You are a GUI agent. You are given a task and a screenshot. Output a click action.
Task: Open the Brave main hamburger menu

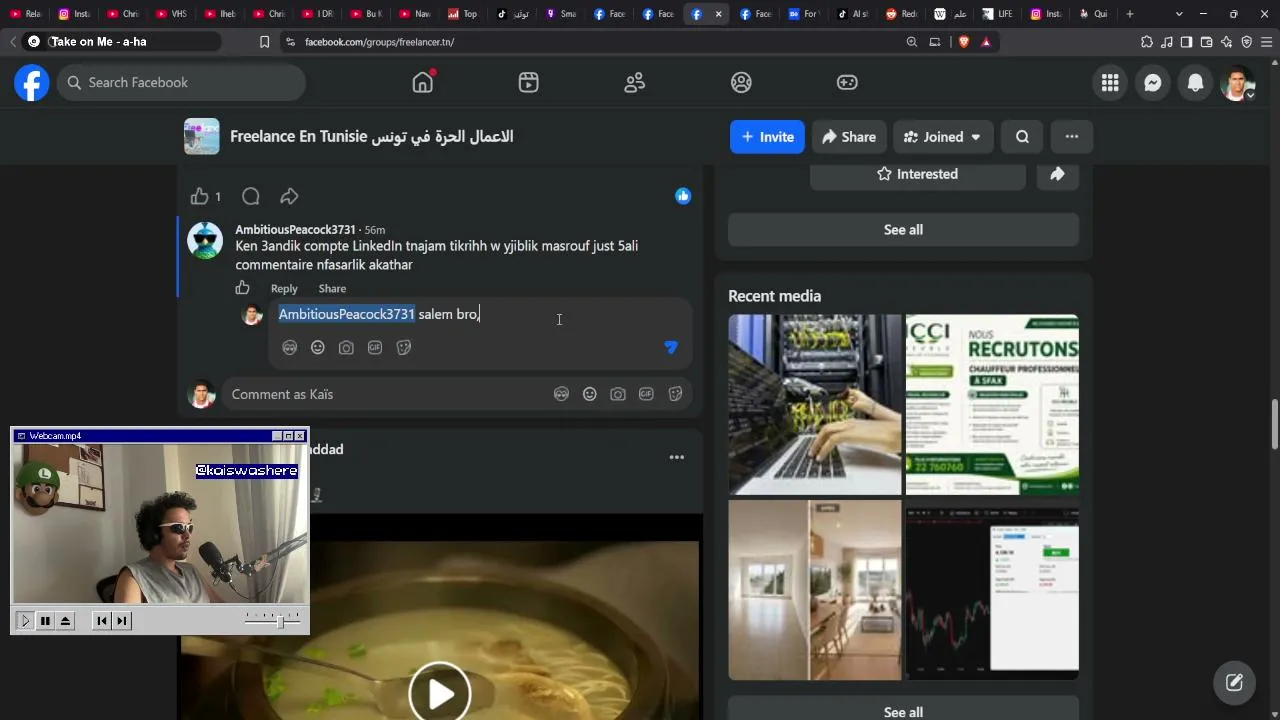(1266, 42)
